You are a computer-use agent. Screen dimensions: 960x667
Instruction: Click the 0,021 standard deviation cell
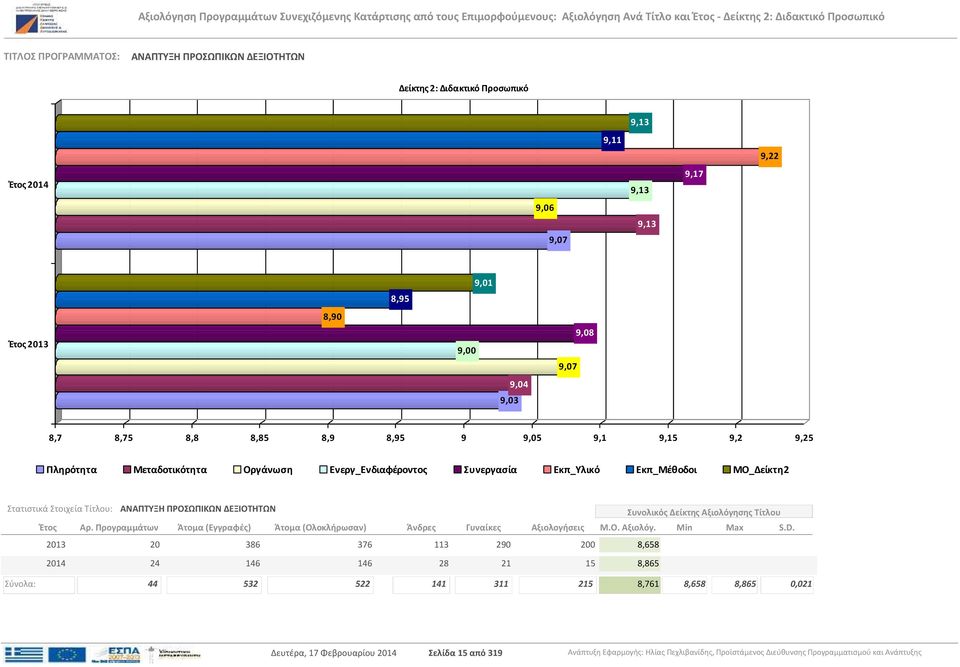pyautogui.click(x=787, y=584)
